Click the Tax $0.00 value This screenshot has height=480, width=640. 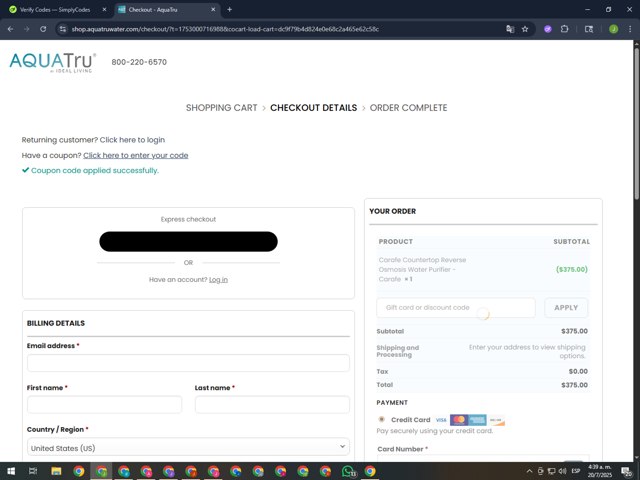tap(578, 371)
